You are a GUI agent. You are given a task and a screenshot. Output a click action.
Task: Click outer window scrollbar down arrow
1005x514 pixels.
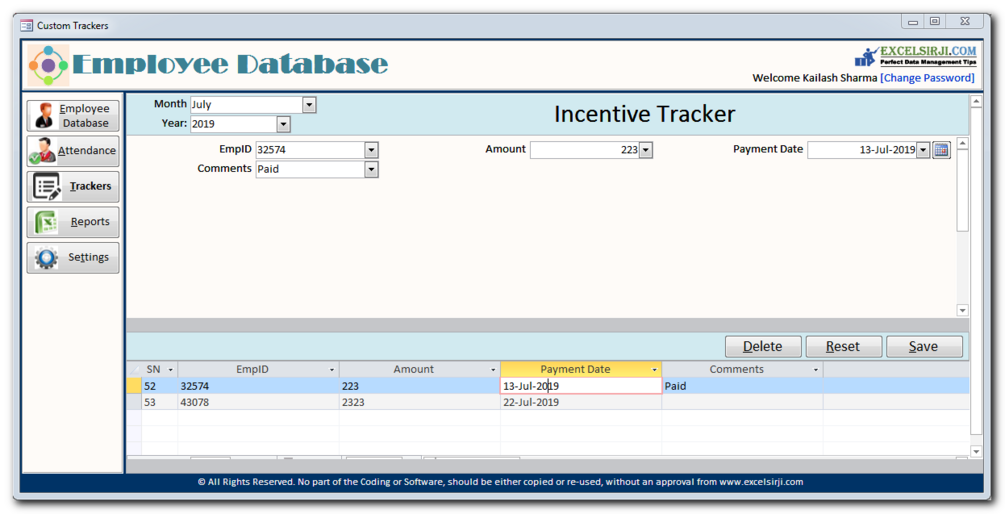point(976,451)
